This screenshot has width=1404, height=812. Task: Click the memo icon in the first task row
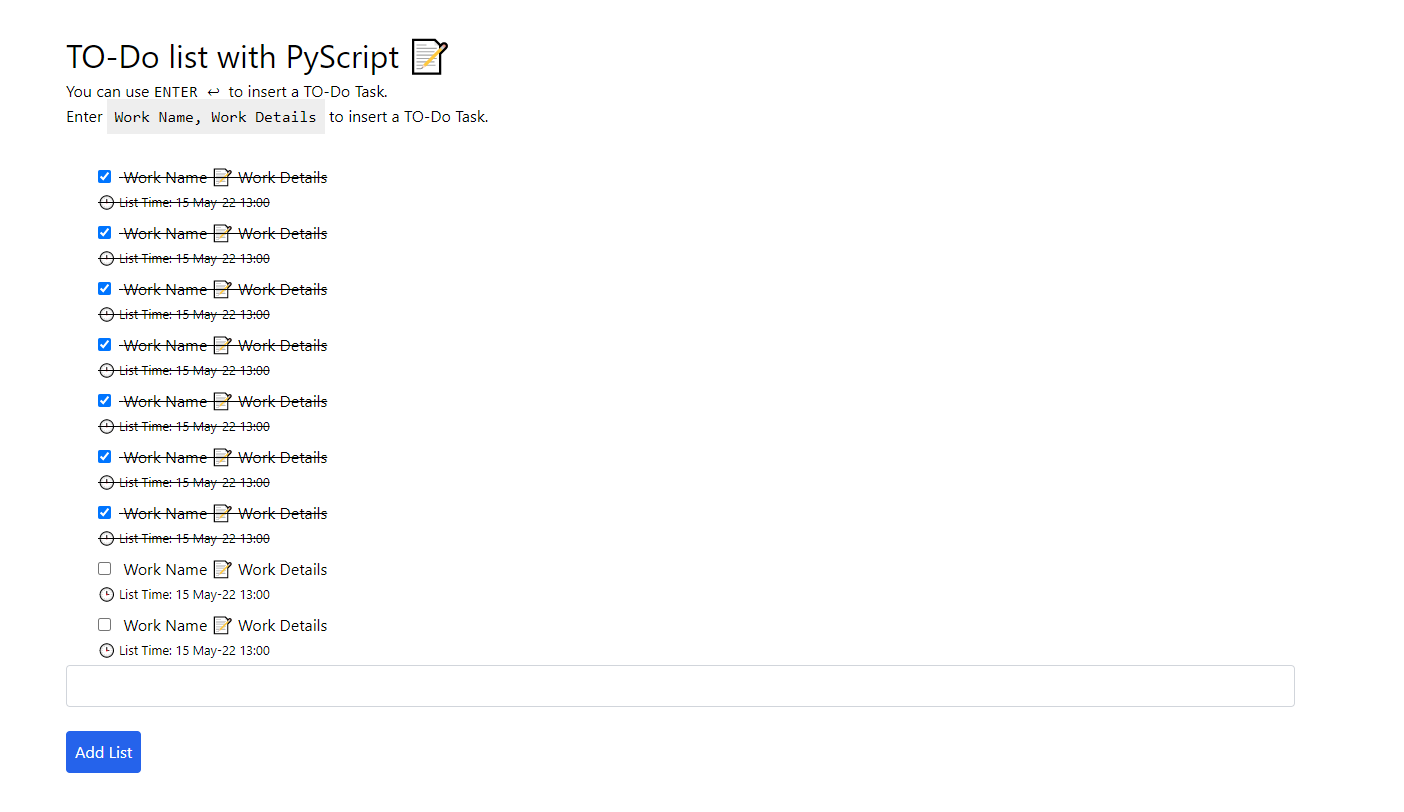(x=223, y=178)
